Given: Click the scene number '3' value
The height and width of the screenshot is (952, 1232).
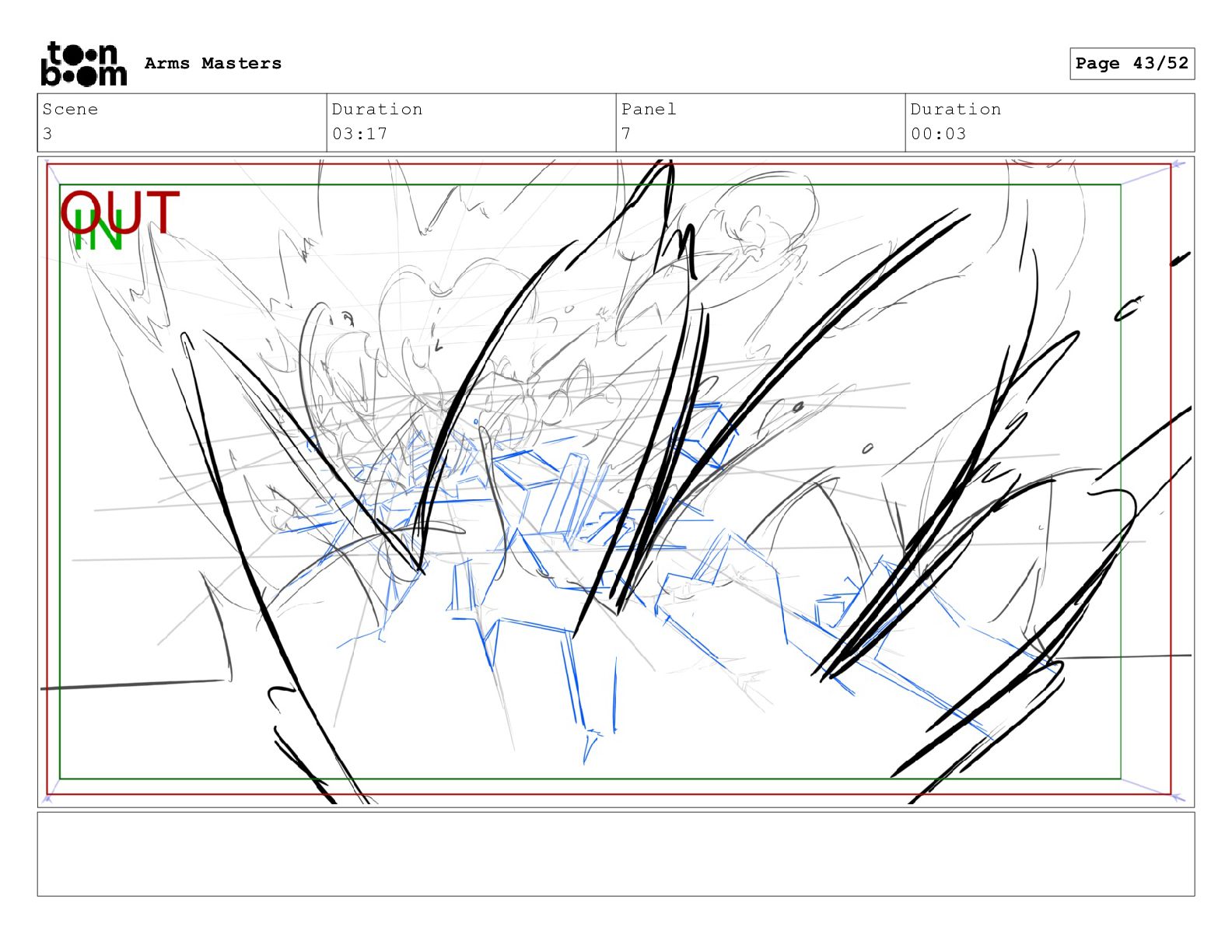Looking at the screenshot, I should coord(47,134).
